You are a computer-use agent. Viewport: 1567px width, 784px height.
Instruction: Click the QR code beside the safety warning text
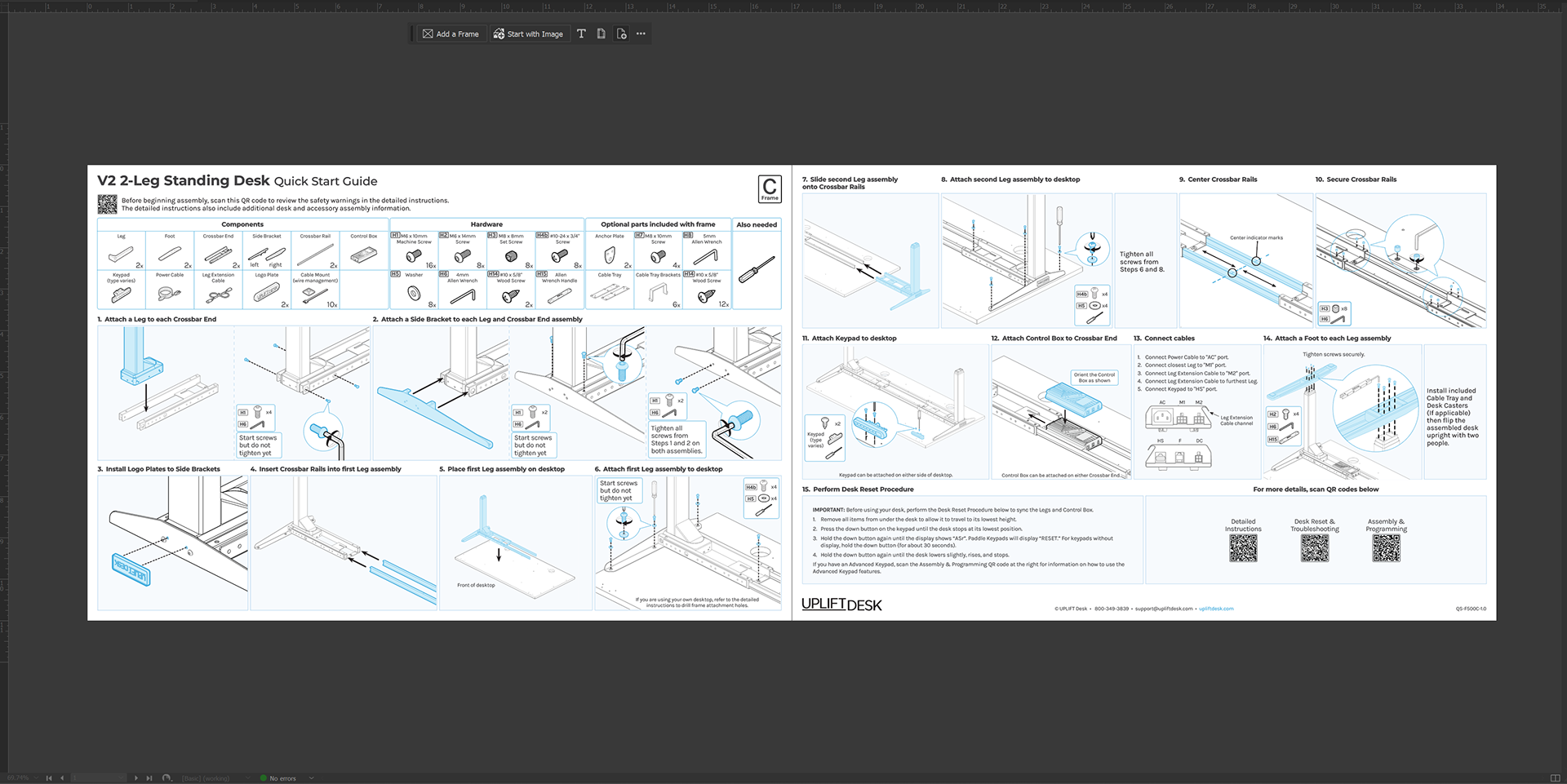[107, 204]
